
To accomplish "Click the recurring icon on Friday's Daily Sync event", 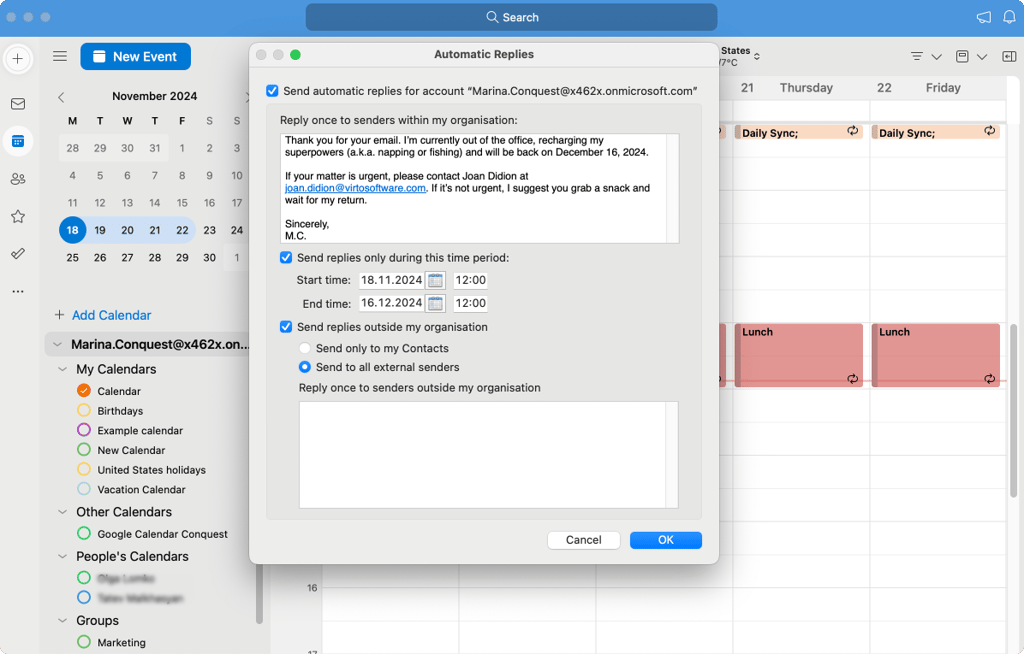I will (990, 131).
